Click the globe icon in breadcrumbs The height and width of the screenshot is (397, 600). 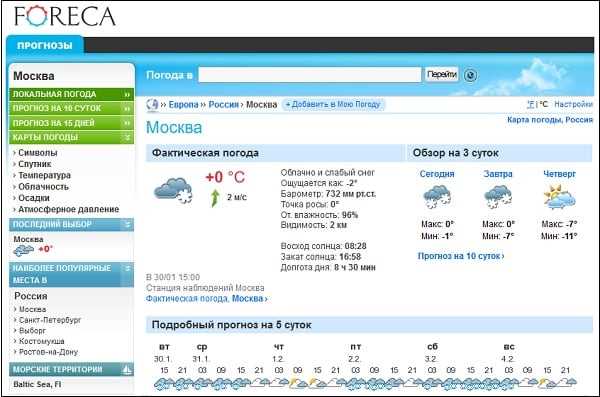[x=152, y=105]
